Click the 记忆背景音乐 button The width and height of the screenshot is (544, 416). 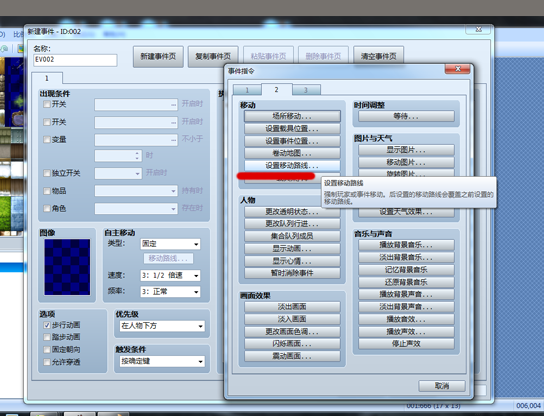click(x=406, y=270)
